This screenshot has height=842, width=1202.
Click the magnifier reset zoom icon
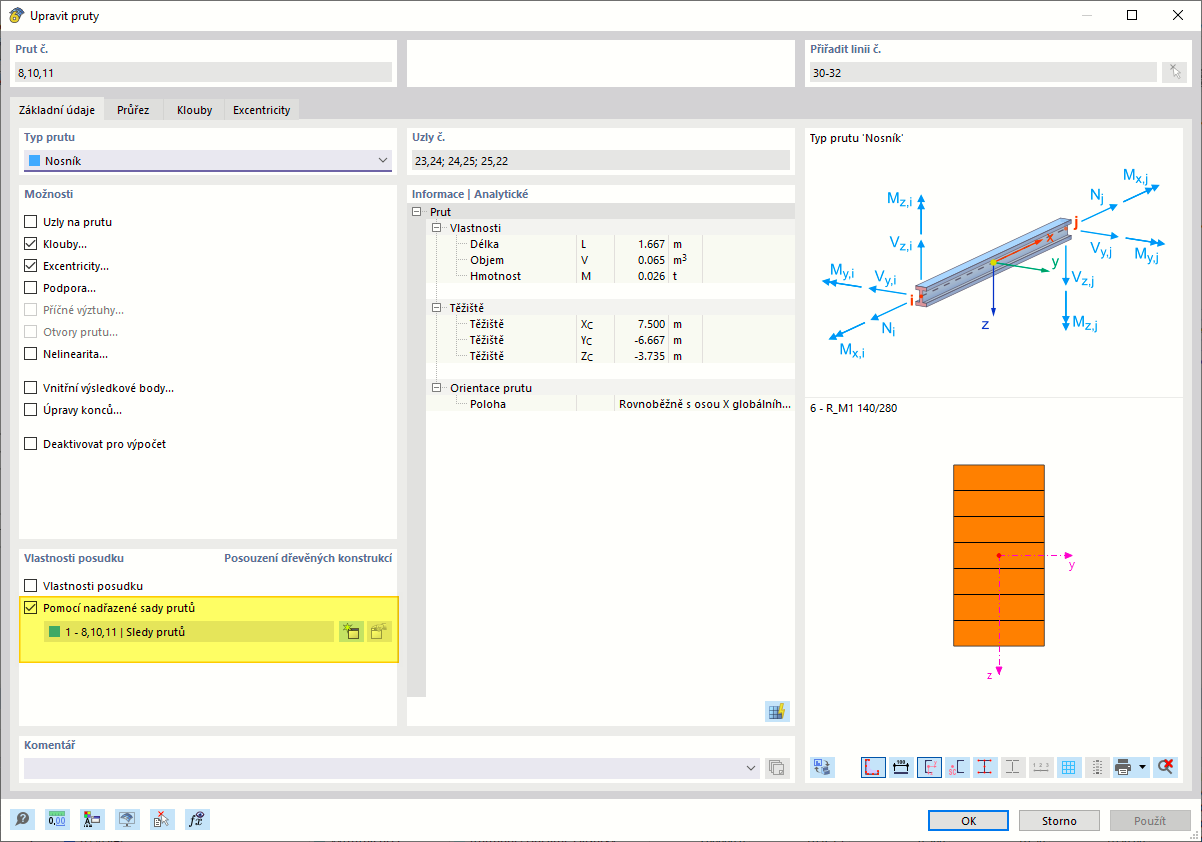click(1165, 767)
